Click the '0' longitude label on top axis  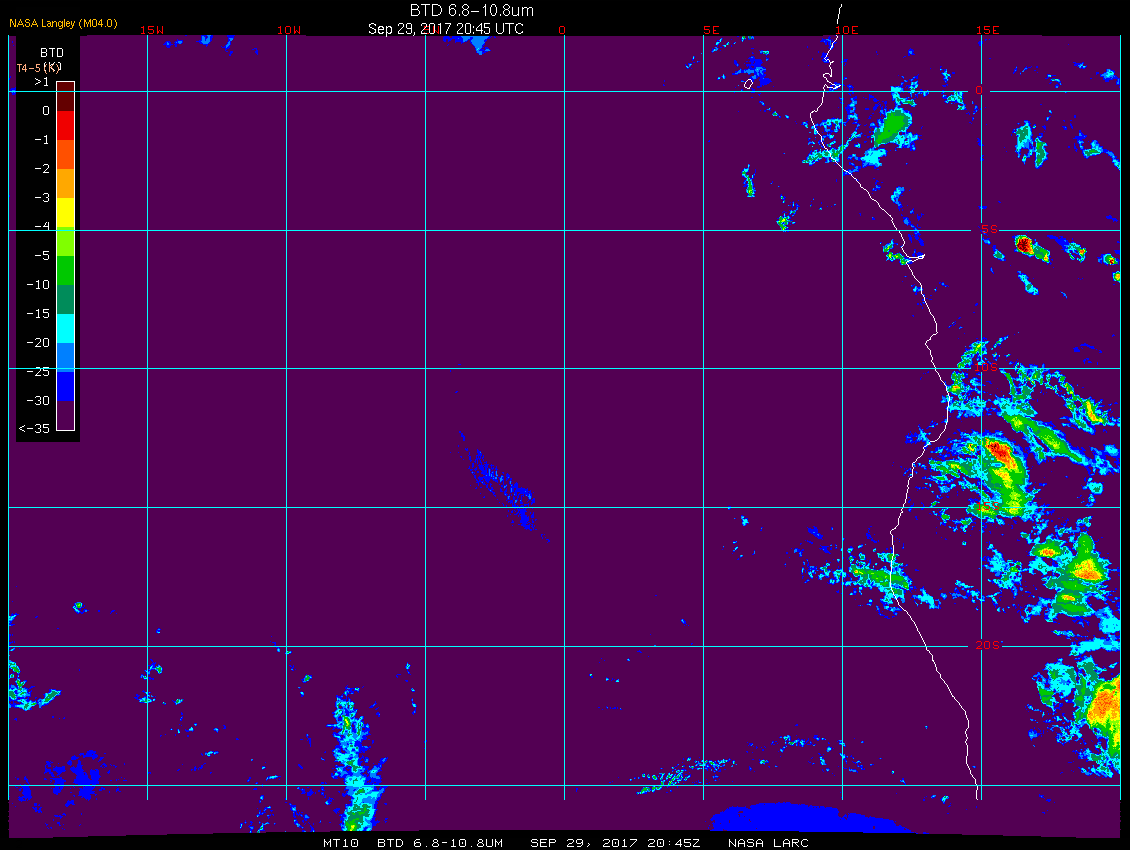tap(562, 30)
